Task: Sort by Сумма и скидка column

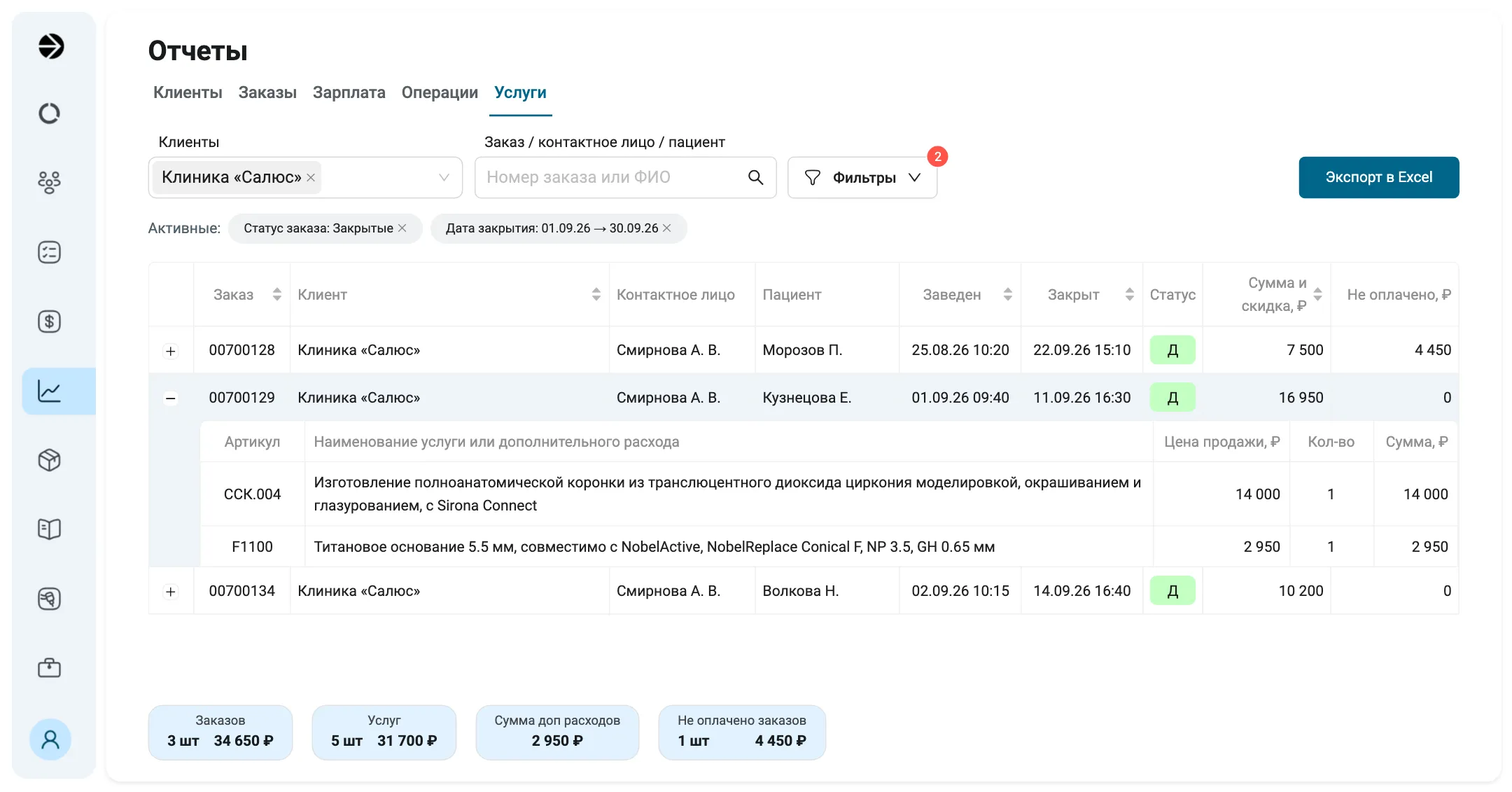Action: pyautogui.click(x=1317, y=295)
